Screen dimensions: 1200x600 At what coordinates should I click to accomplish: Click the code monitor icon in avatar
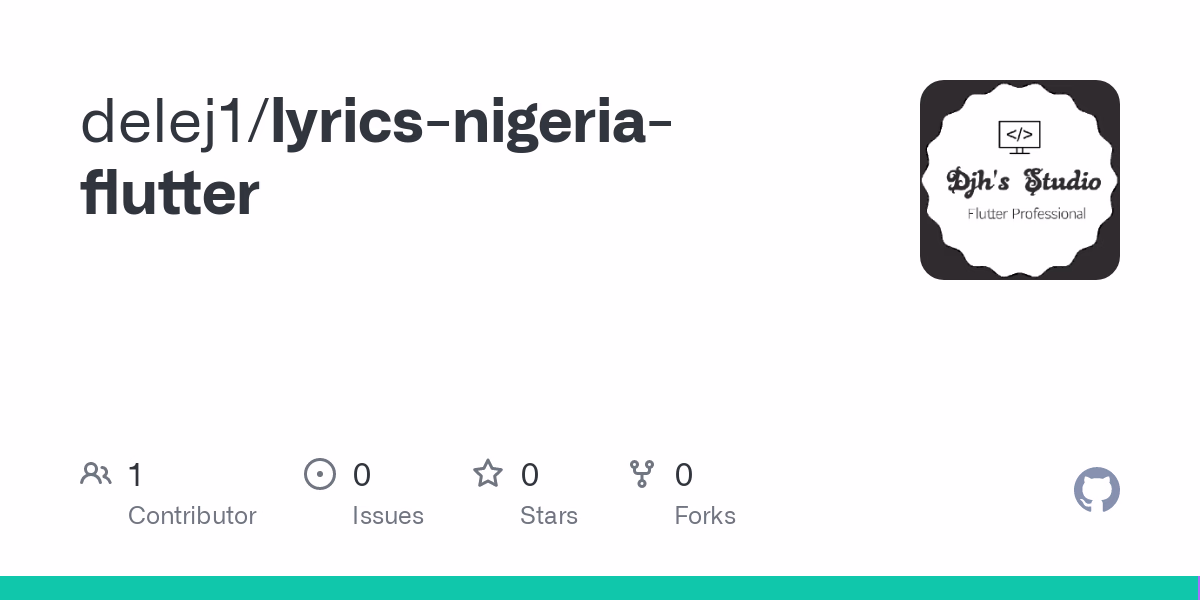click(x=1019, y=137)
